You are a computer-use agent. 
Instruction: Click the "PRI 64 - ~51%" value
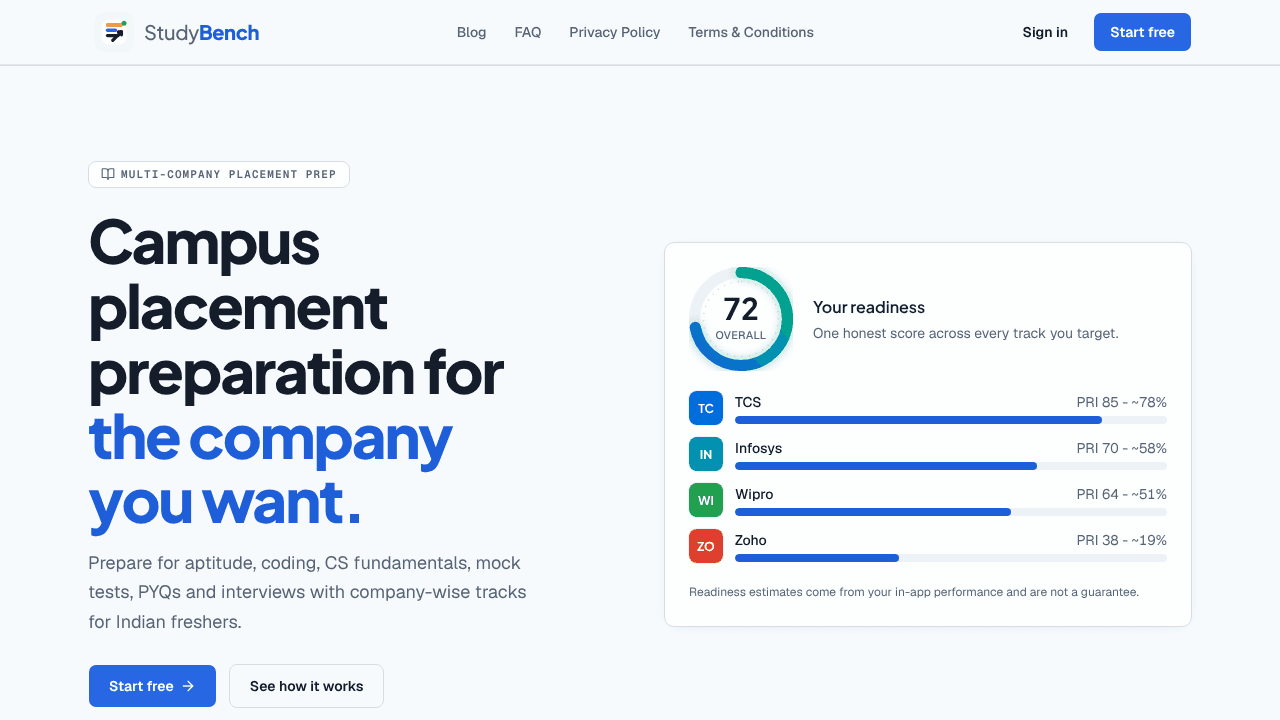pyautogui.click(x=1121, y=494)
